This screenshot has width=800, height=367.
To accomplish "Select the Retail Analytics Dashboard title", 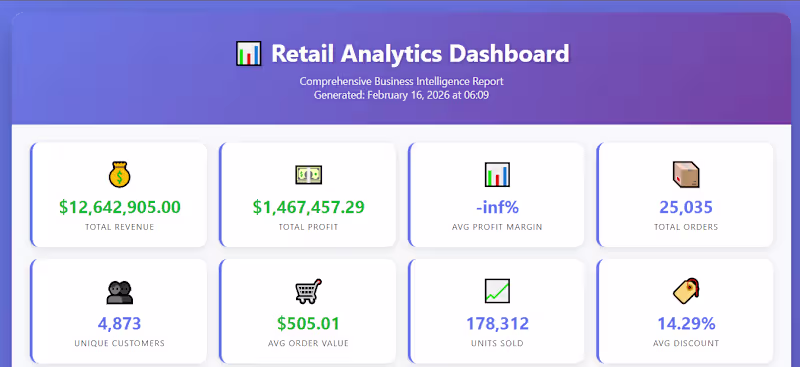I will point(420,54).
